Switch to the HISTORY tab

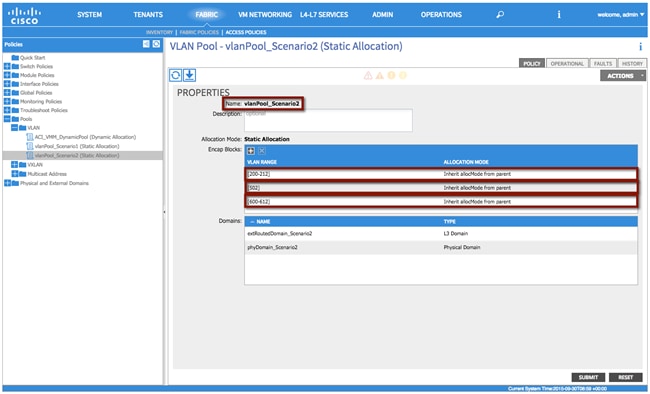tap(632, 63)
